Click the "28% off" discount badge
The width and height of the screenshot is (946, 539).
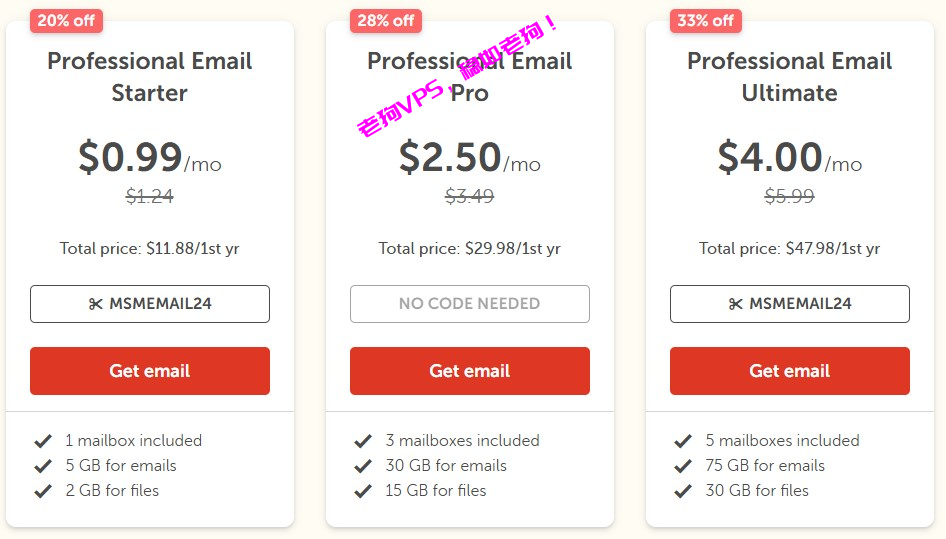point(386,21)
